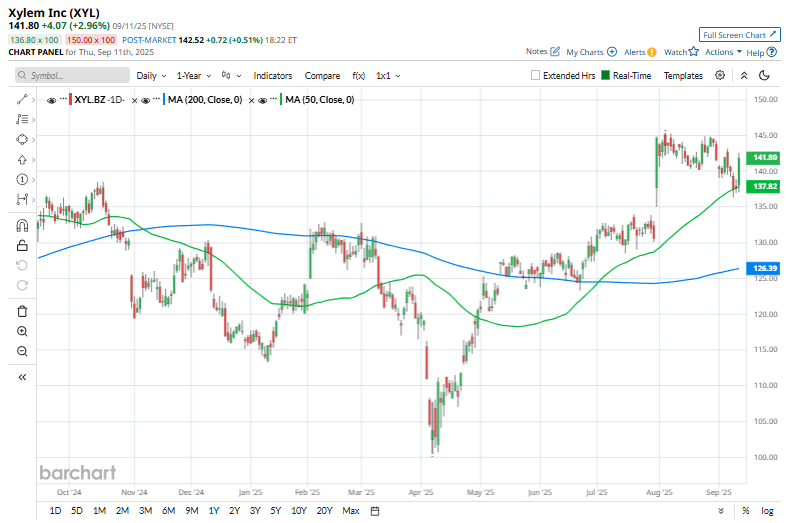Open the Alerts warning icon

(x=652, y=52)
